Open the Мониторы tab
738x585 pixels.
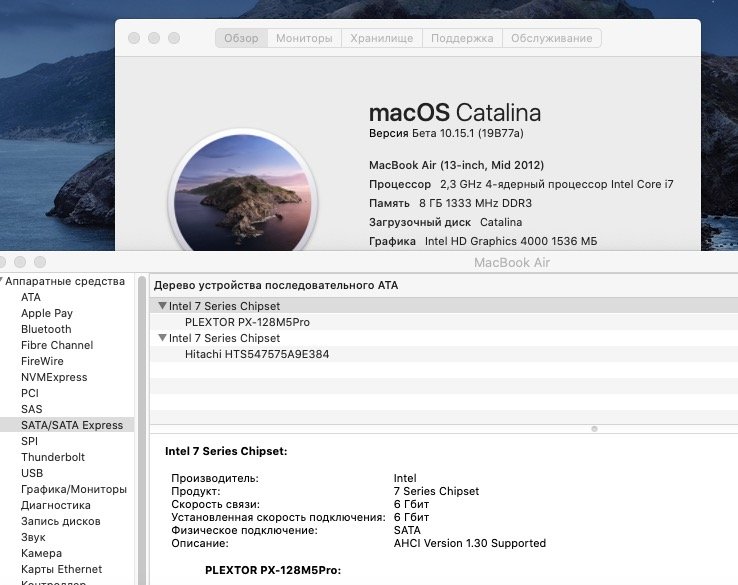point(304,38)
